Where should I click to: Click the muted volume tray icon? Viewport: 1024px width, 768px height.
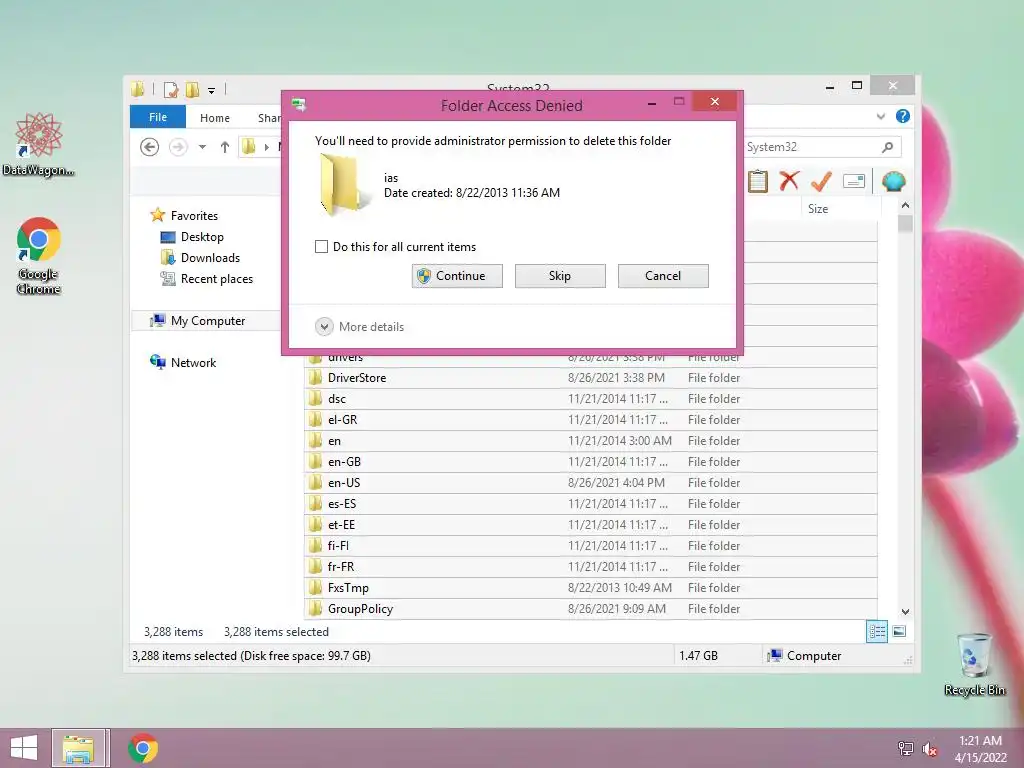tap(930, 748)
